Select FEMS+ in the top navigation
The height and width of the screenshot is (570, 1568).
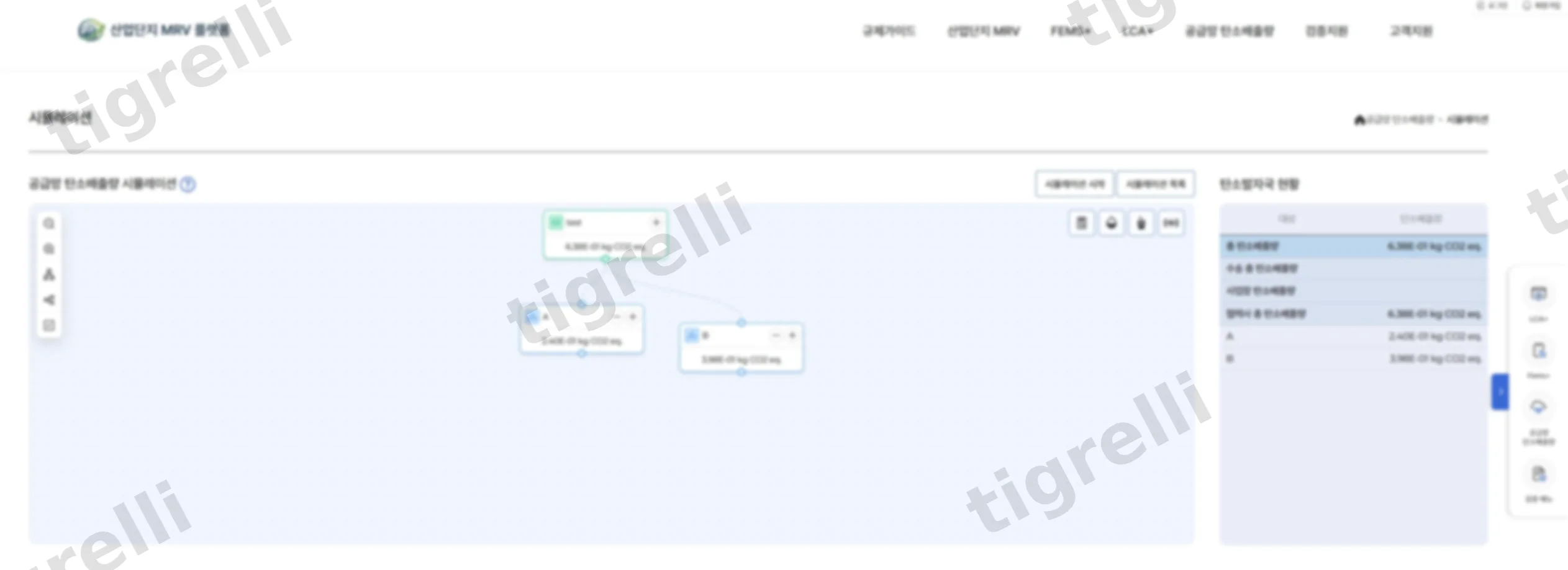click(x=1071, y=31)
